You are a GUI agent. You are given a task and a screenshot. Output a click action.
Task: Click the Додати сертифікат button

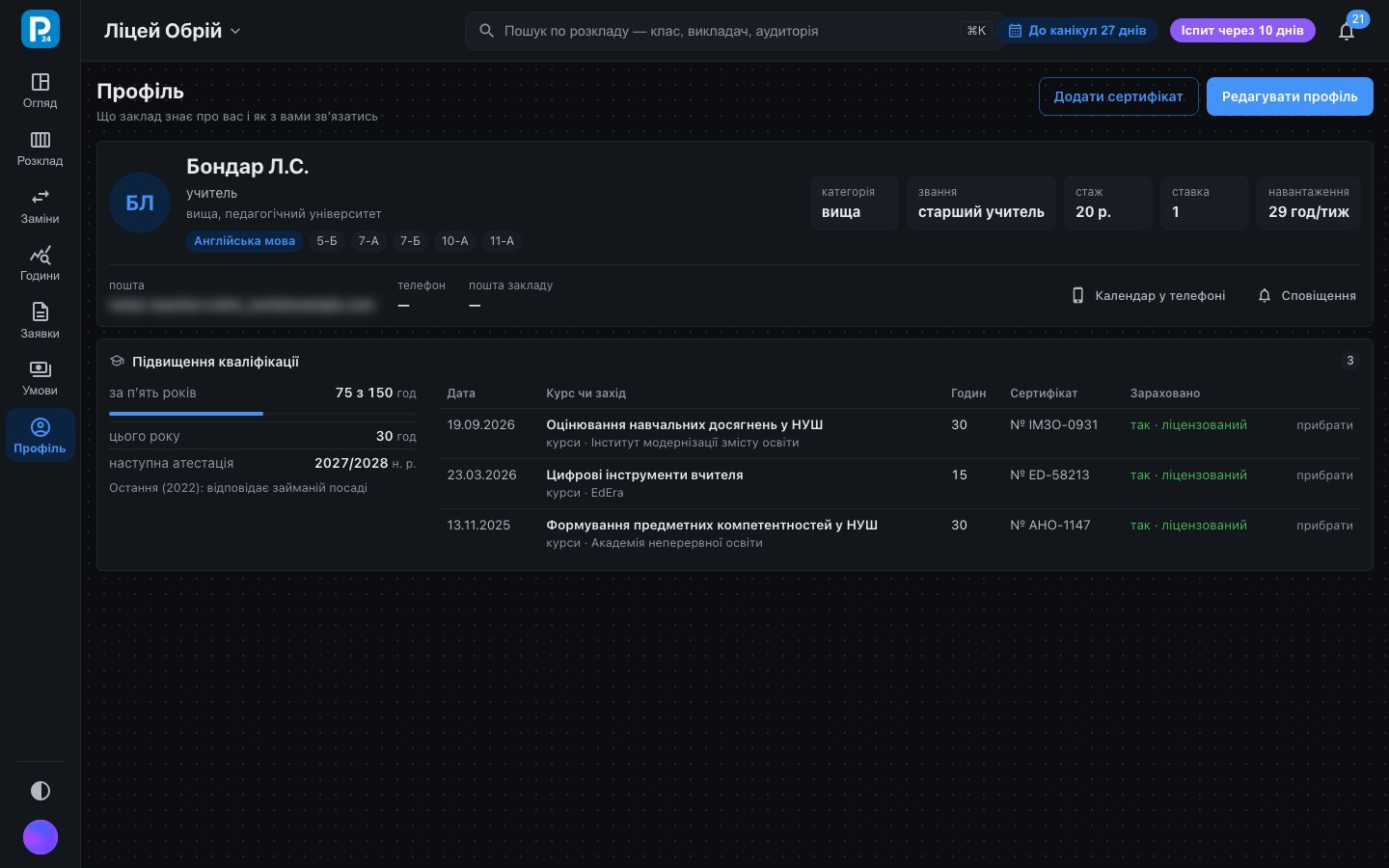[1118, 96]
